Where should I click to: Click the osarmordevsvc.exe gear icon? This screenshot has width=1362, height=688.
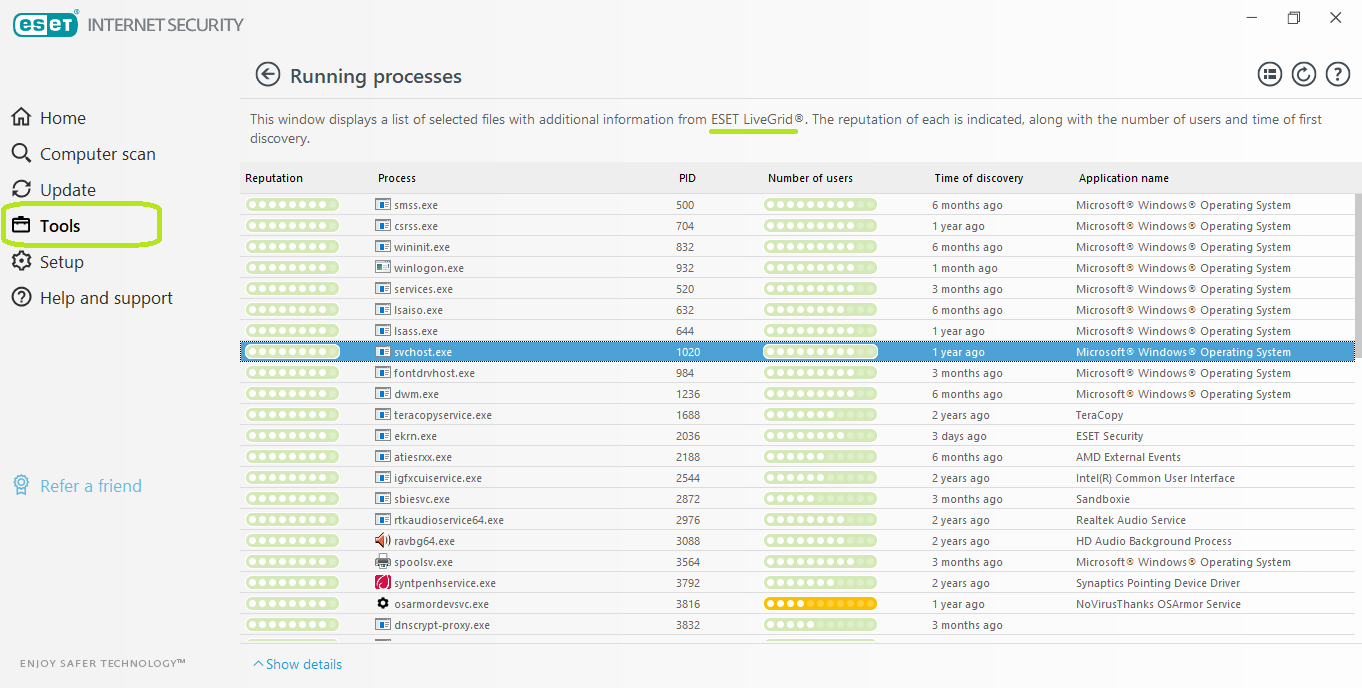pyautogui.click(x=382, y=604)
